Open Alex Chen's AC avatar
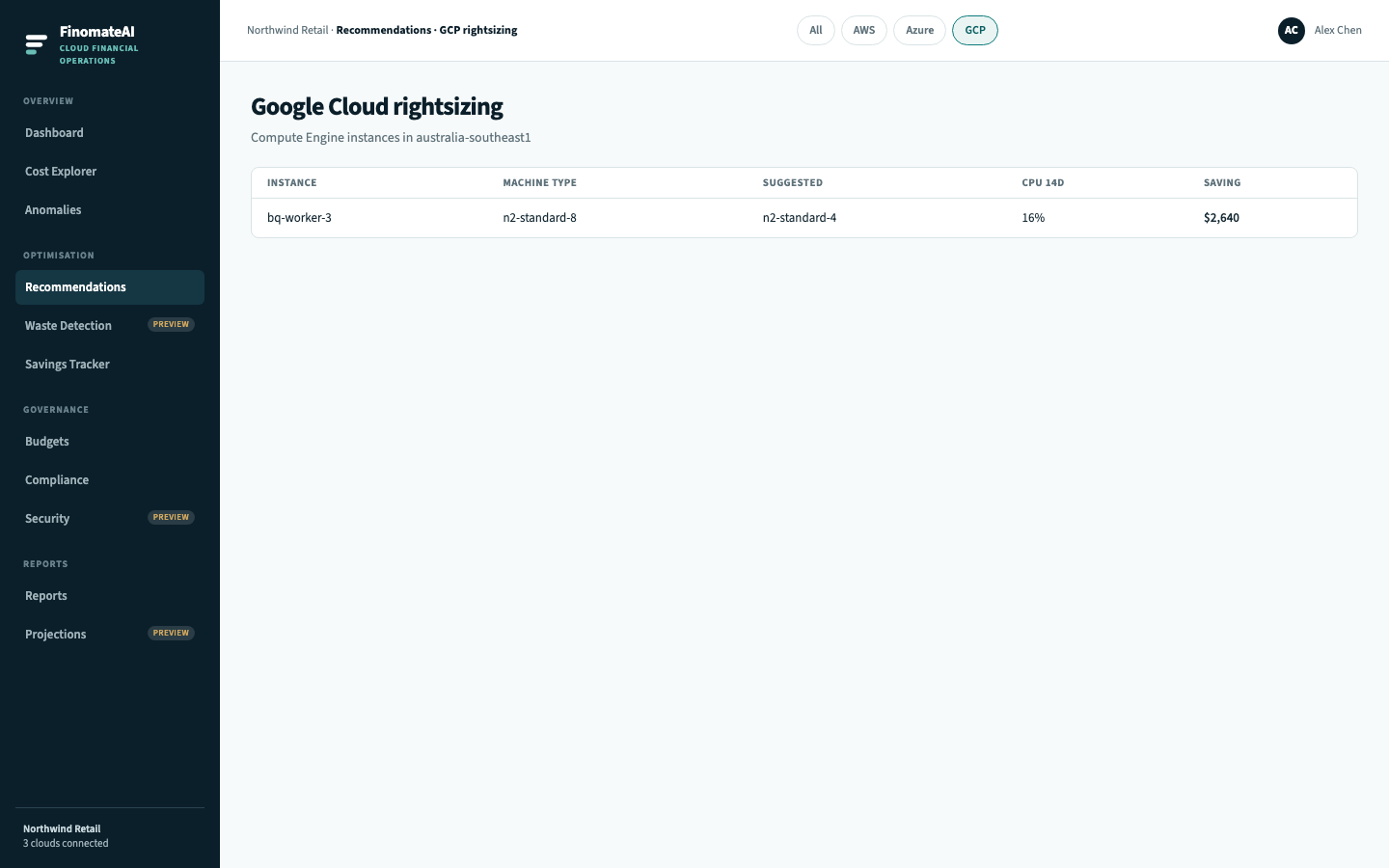This screenshot has width=1389, height=868. pos(1292,31)
